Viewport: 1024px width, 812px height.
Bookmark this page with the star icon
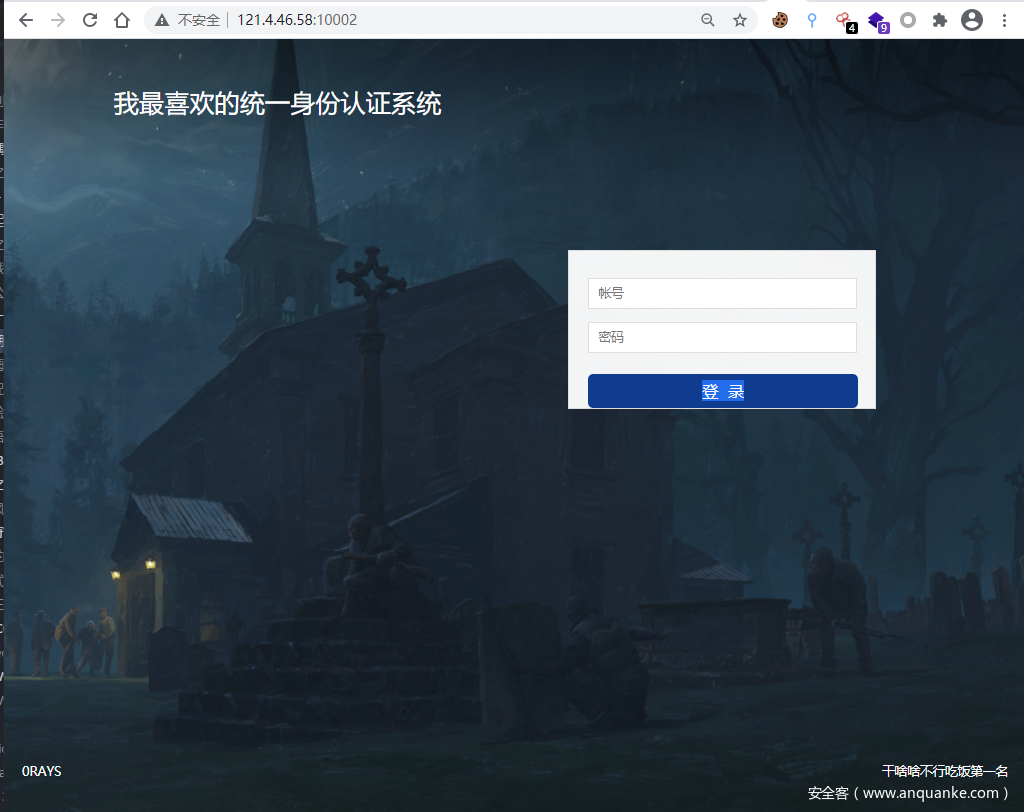(739, 20)
